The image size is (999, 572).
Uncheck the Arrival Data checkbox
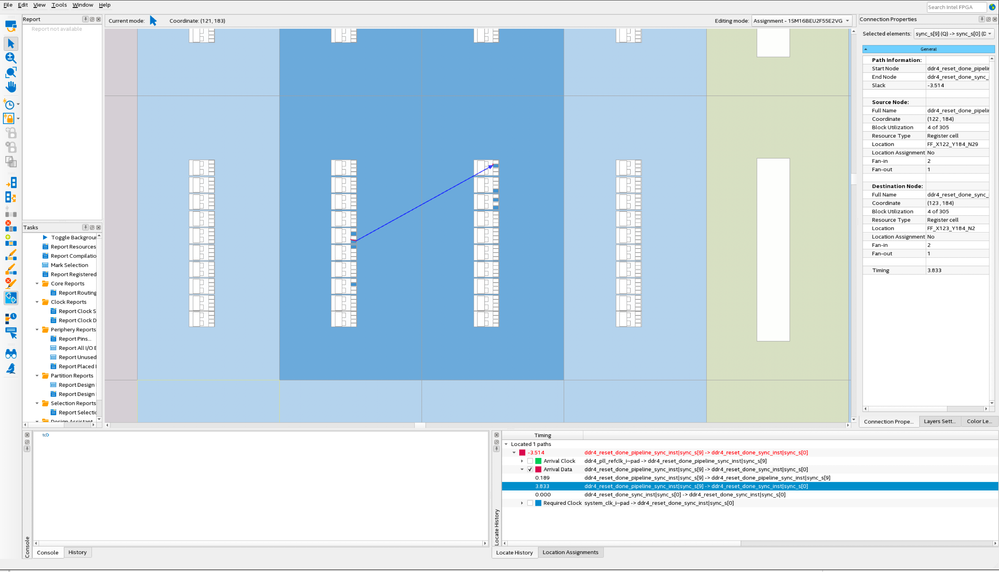(x=529, y=469)
